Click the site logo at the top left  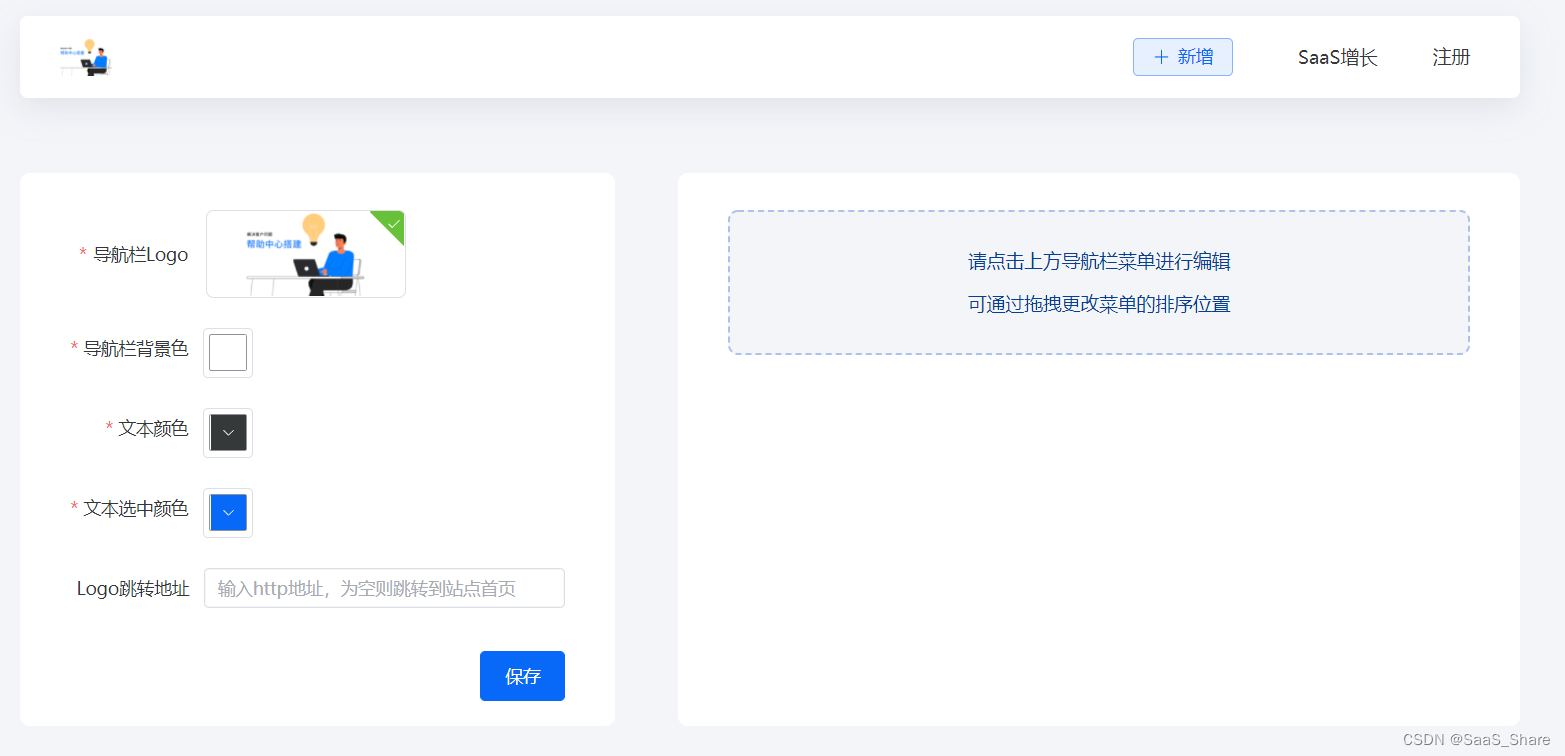85,57
